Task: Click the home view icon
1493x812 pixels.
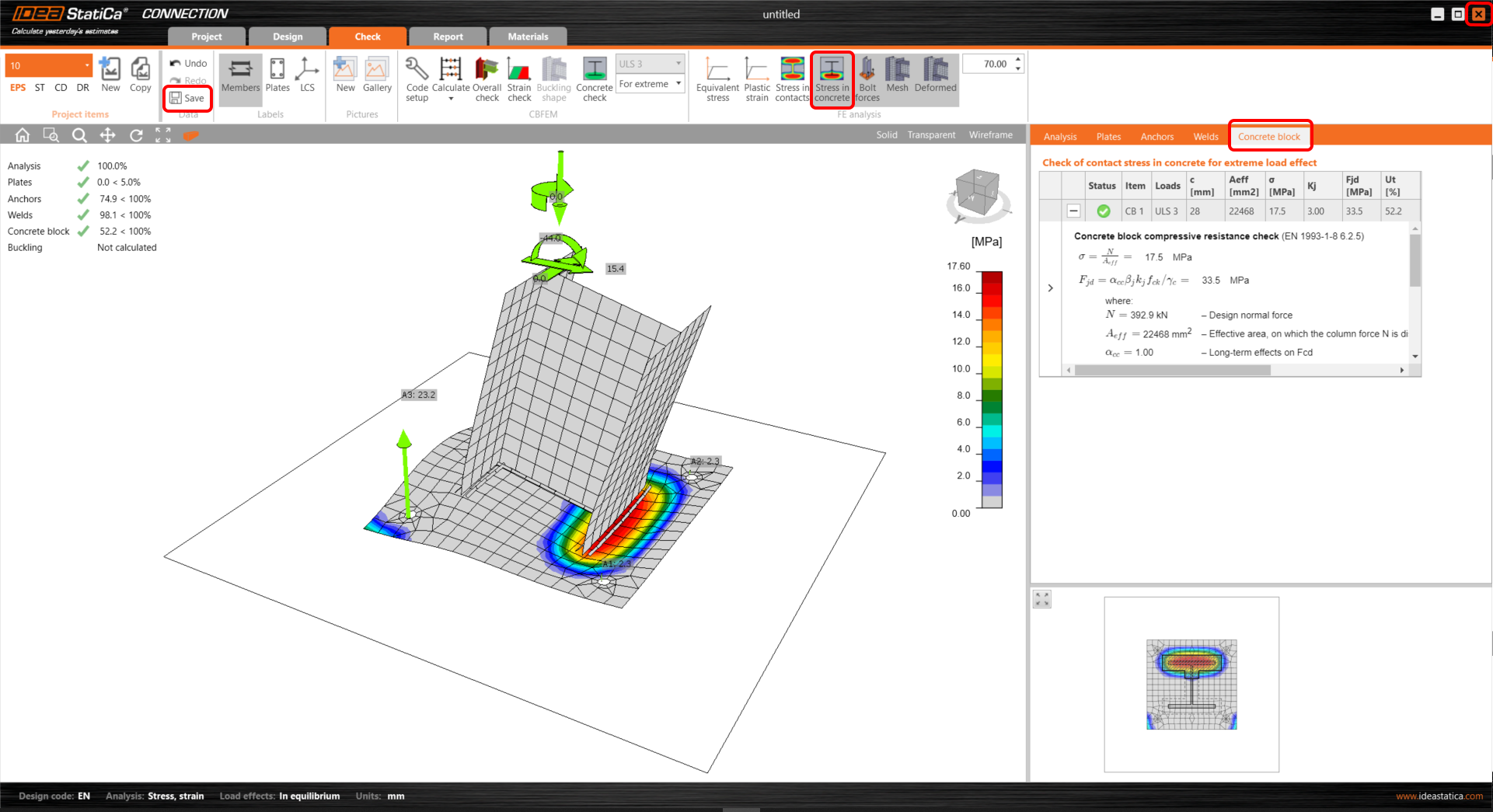Action: (x=23, y=135)
